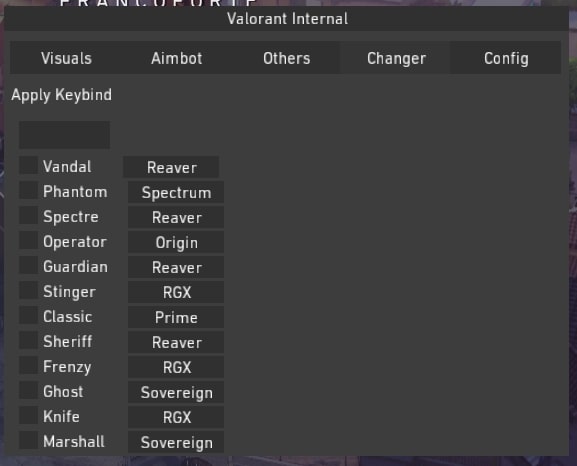
Task: Enable the Vandal checkbox
Action: tap(28, 165)
